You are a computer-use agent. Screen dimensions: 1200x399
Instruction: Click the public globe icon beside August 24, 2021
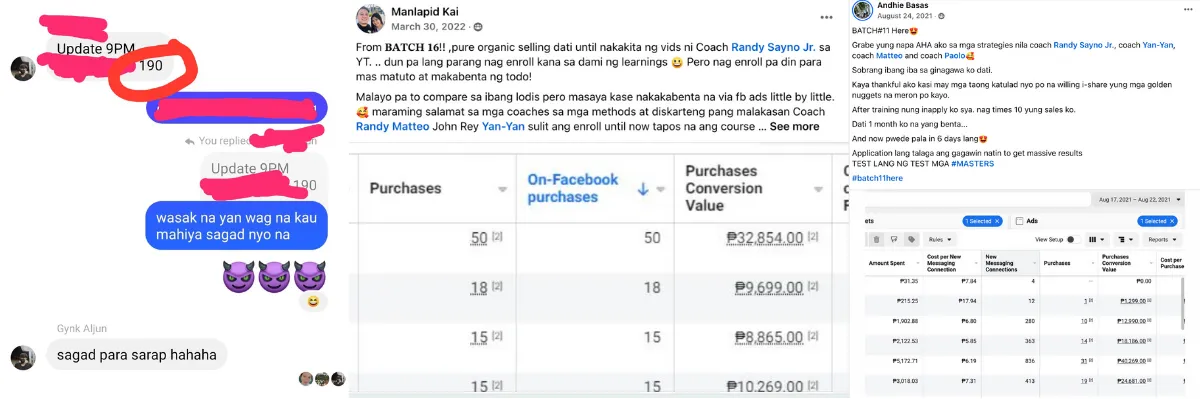click(x=941, y=16)
